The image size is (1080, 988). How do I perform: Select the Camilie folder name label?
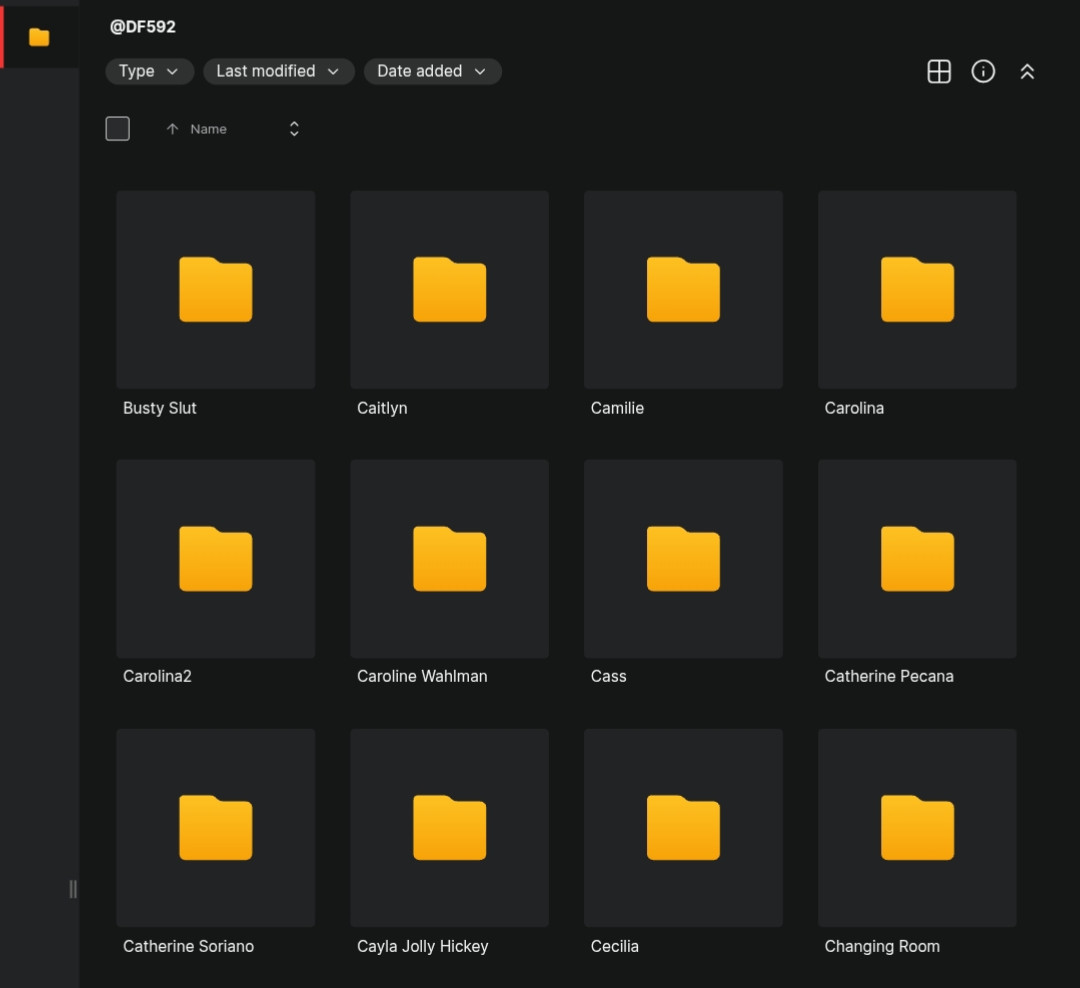[x=617, y=408]
